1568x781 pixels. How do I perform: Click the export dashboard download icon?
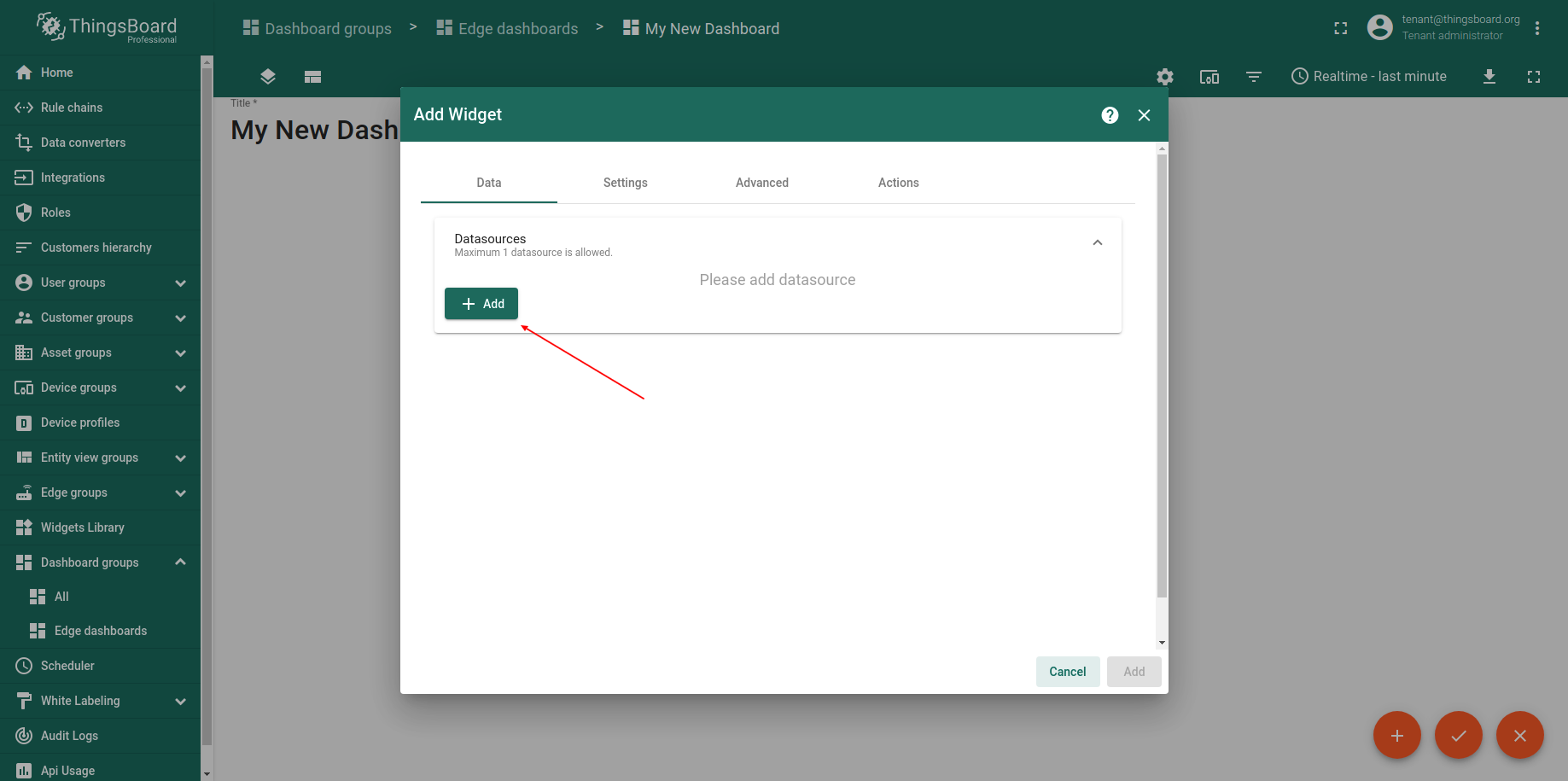coord(1489,77)
